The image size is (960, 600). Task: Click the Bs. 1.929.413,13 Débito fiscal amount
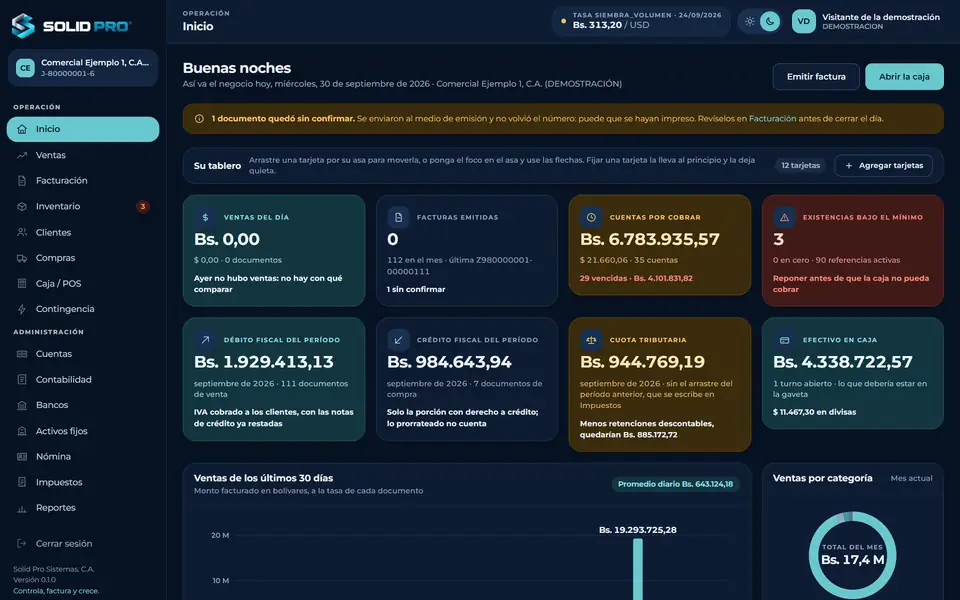pos(264,362)
